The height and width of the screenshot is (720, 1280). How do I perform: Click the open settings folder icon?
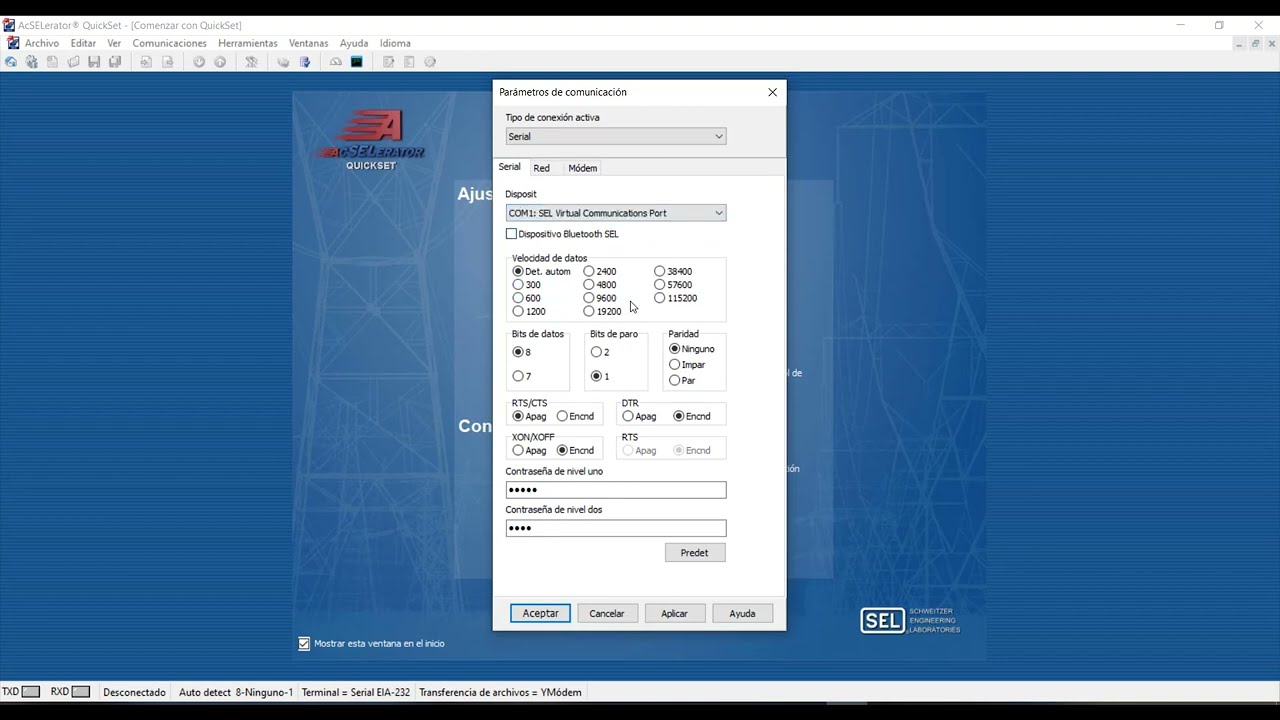click(73, 62)
